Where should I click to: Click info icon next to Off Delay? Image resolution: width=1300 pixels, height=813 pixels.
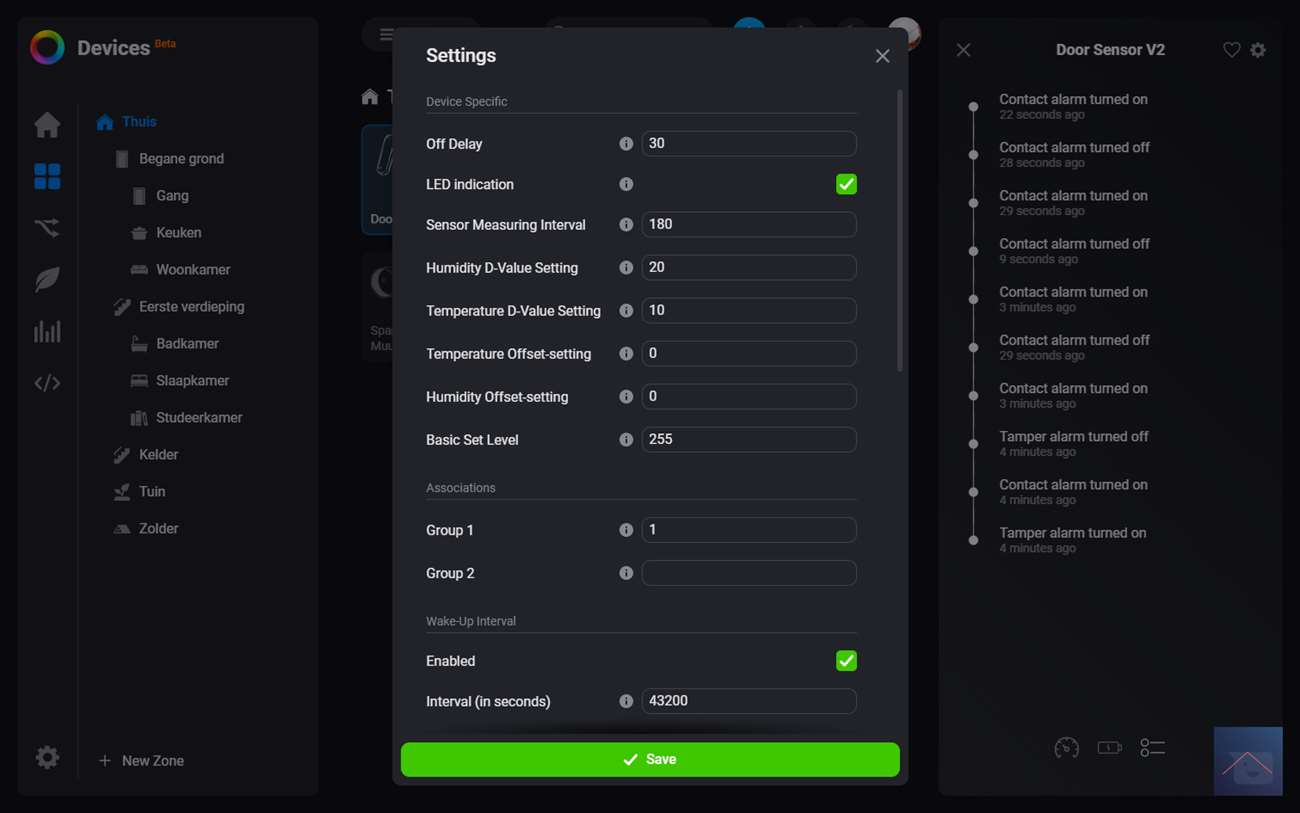point(626,144)
